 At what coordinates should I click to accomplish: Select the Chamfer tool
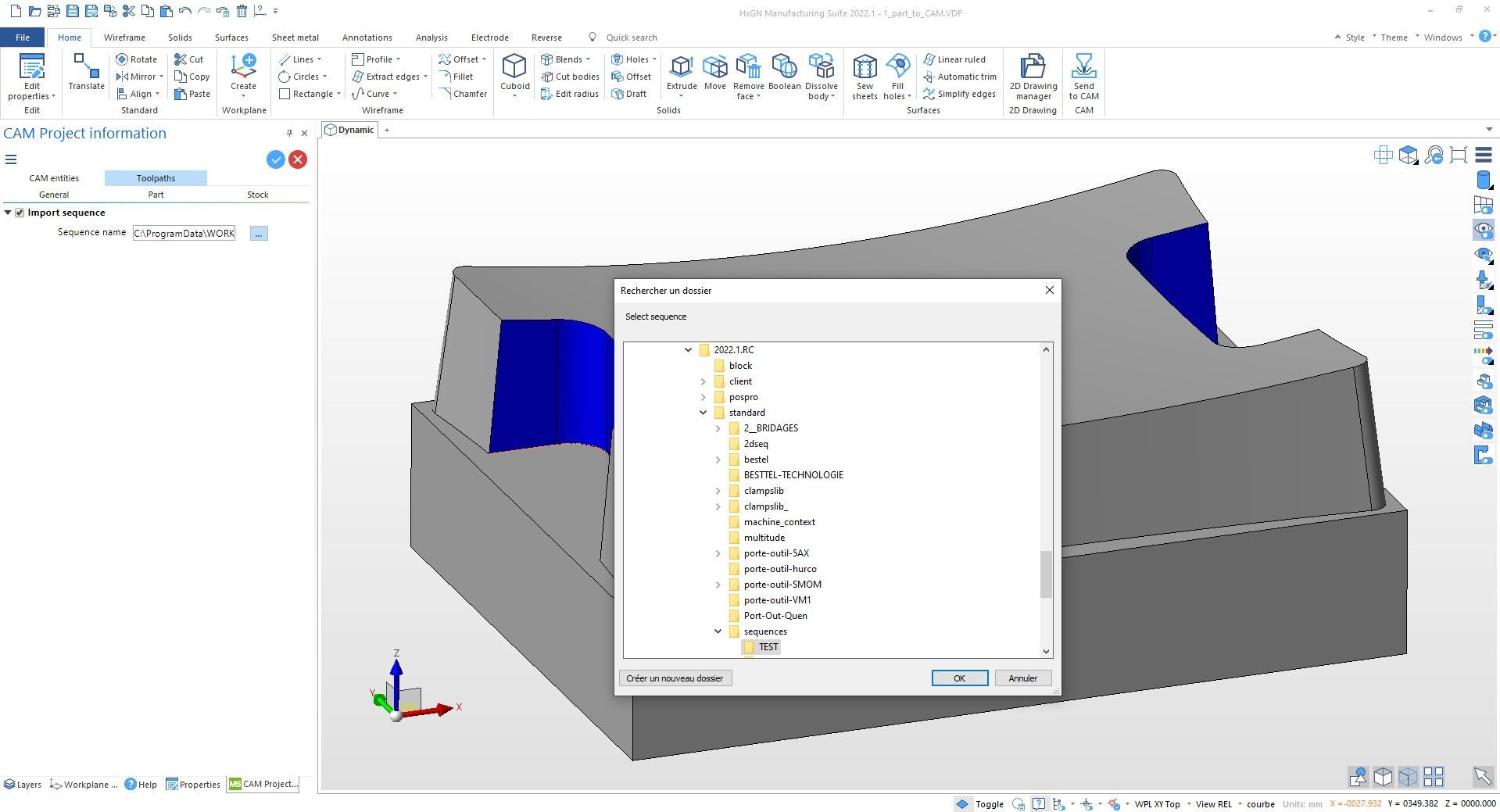pos(463,94)
